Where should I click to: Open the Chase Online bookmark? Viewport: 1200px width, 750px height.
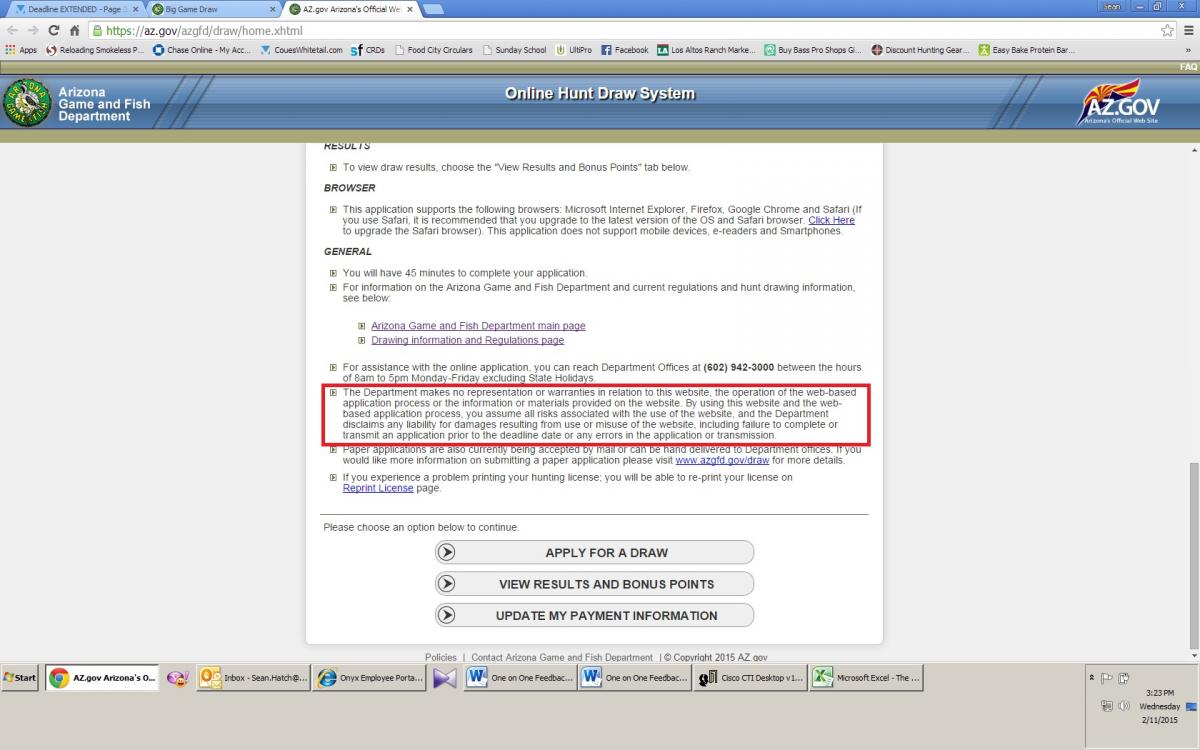click(202, 49)
